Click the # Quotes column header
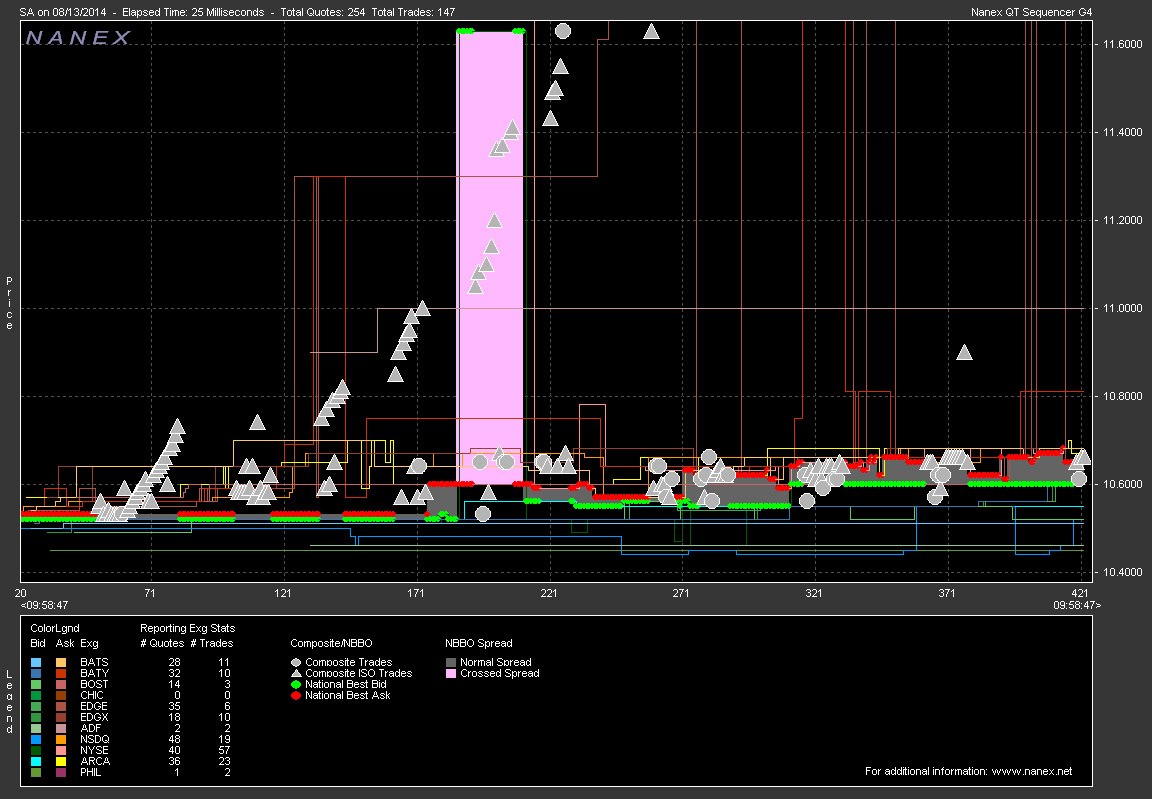 [x=162, y=643]
